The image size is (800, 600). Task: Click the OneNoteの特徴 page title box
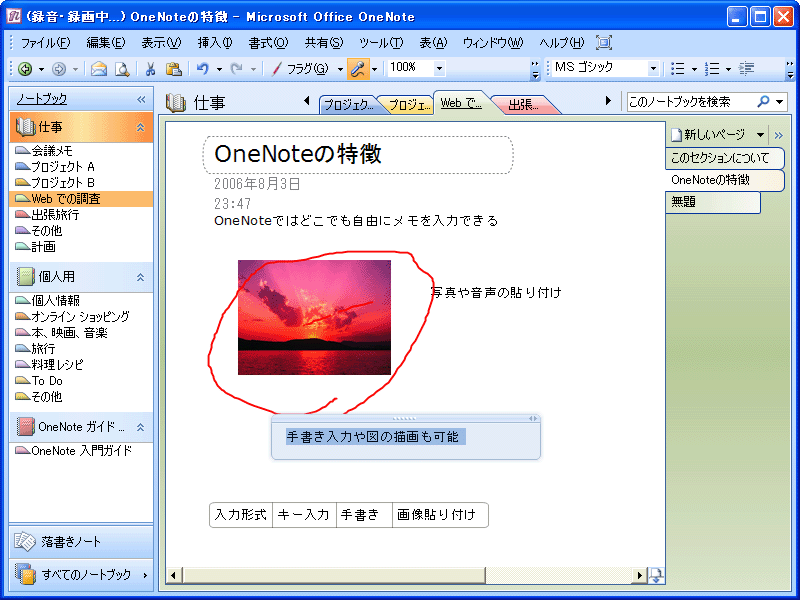pos(358,155)
